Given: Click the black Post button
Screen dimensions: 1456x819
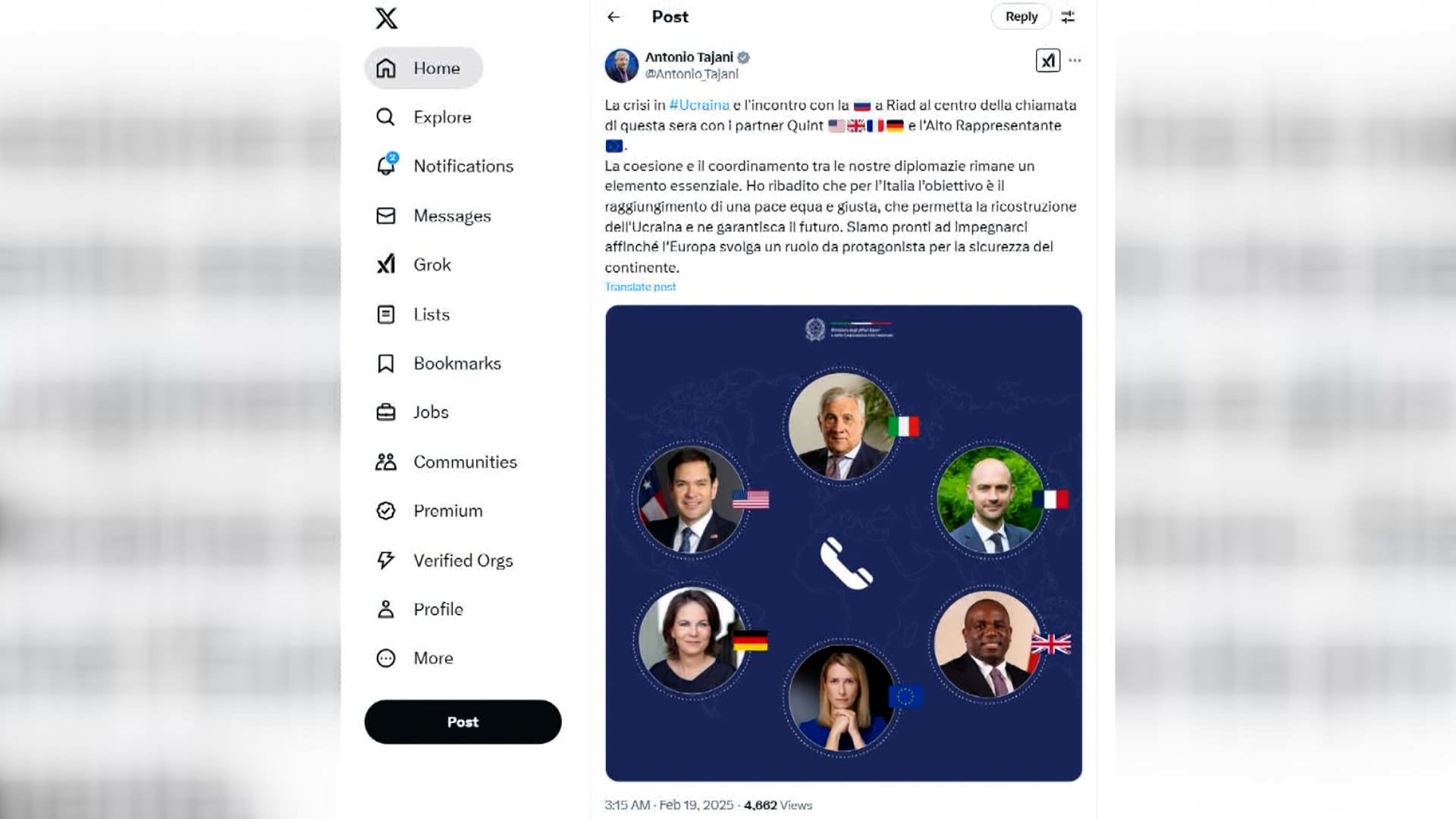Looking at the screenshot, I should (x=463, y=722).
